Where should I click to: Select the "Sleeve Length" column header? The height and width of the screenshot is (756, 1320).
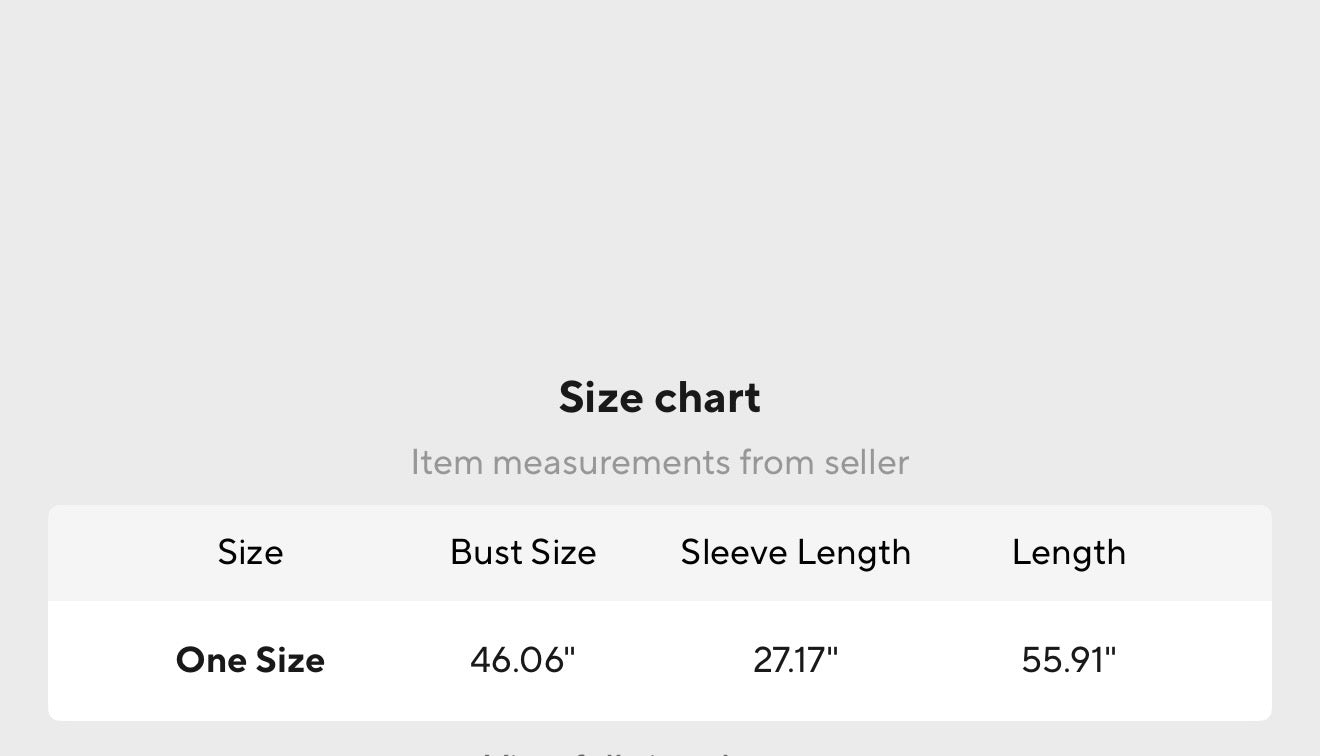click(x=795, y=552)
